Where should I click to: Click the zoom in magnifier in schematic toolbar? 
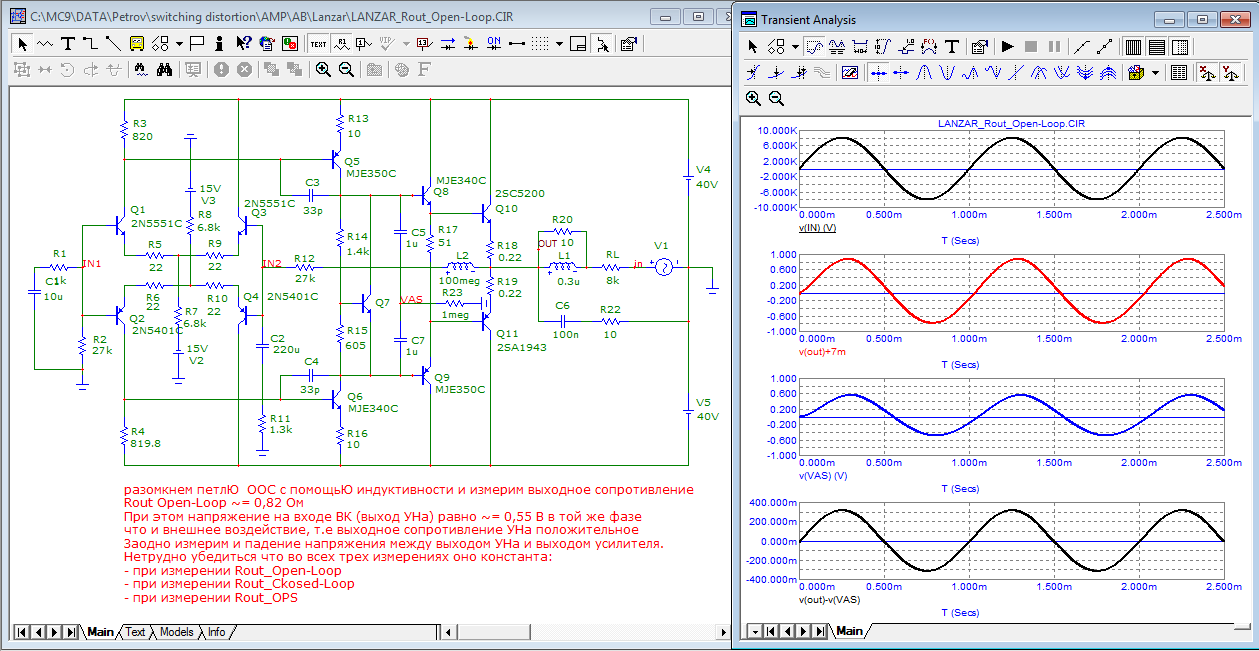(x=323, y=70)
